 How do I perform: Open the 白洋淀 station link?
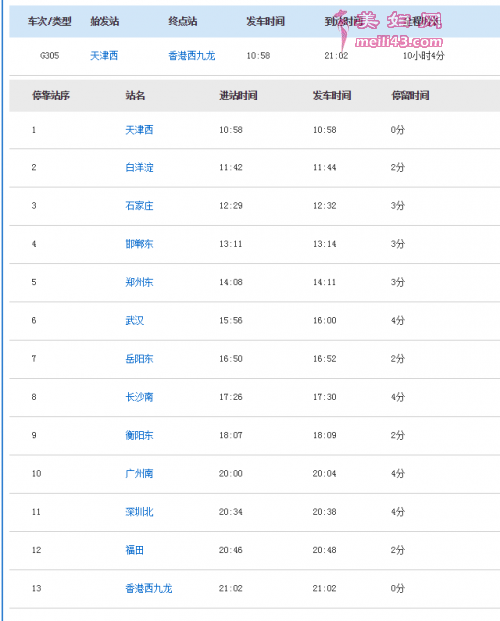(x=139, y=168)
